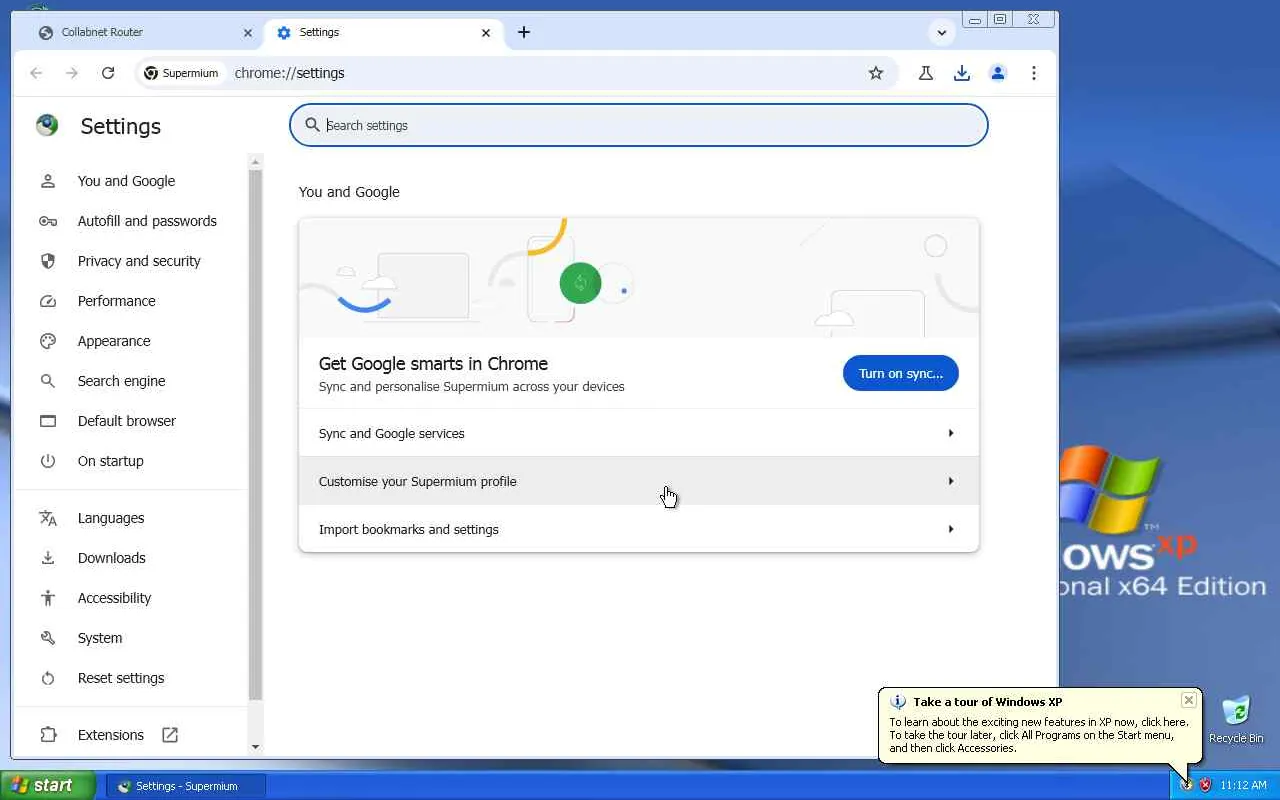
Task: Close the Collabnet Router tab
Action: click(x=248, y=33)
